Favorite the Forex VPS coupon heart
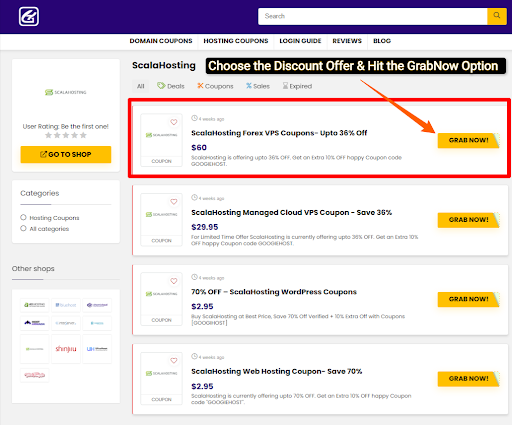 point(174,122)
